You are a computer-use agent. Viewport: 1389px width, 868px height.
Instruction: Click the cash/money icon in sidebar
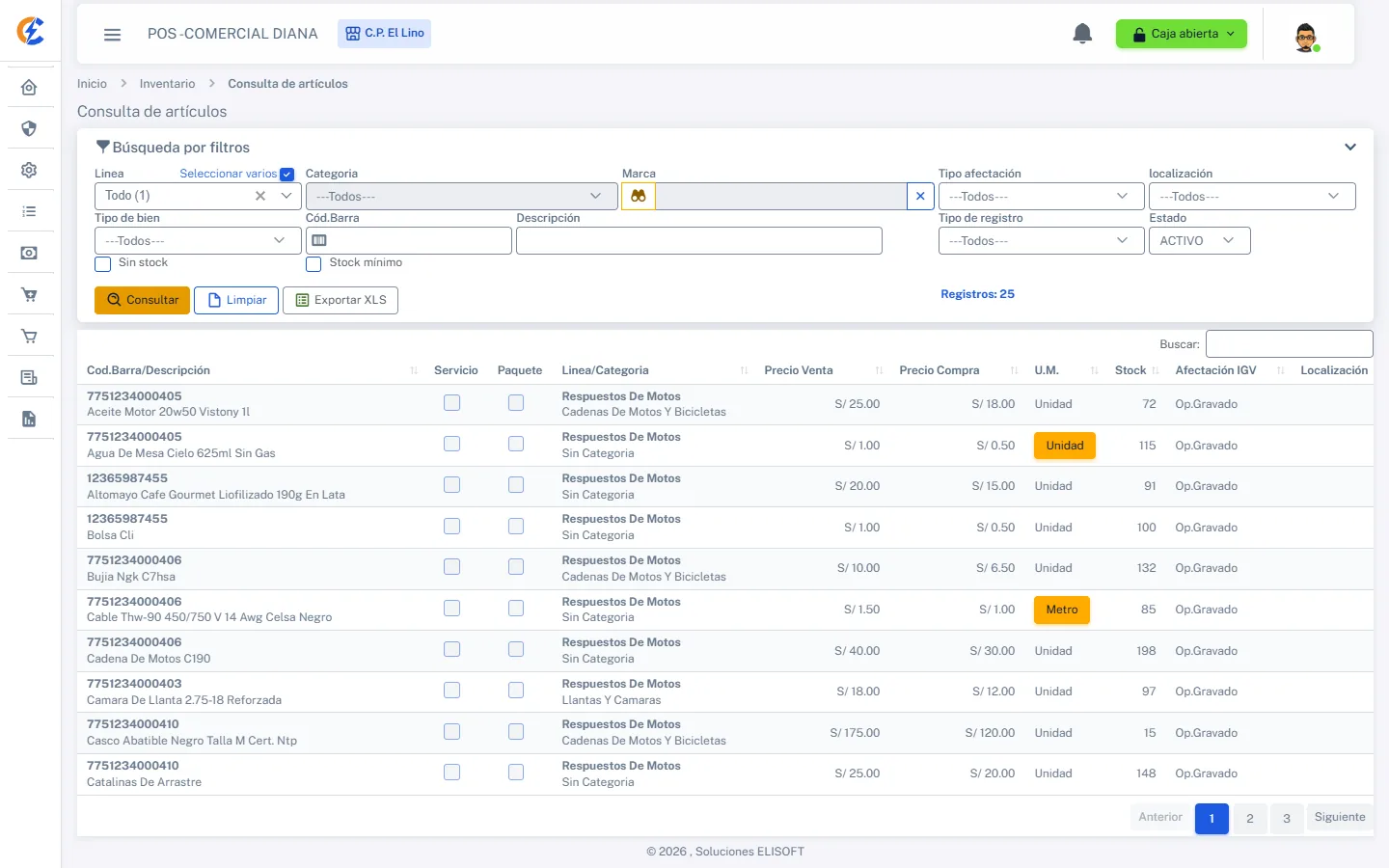(29, 253)
